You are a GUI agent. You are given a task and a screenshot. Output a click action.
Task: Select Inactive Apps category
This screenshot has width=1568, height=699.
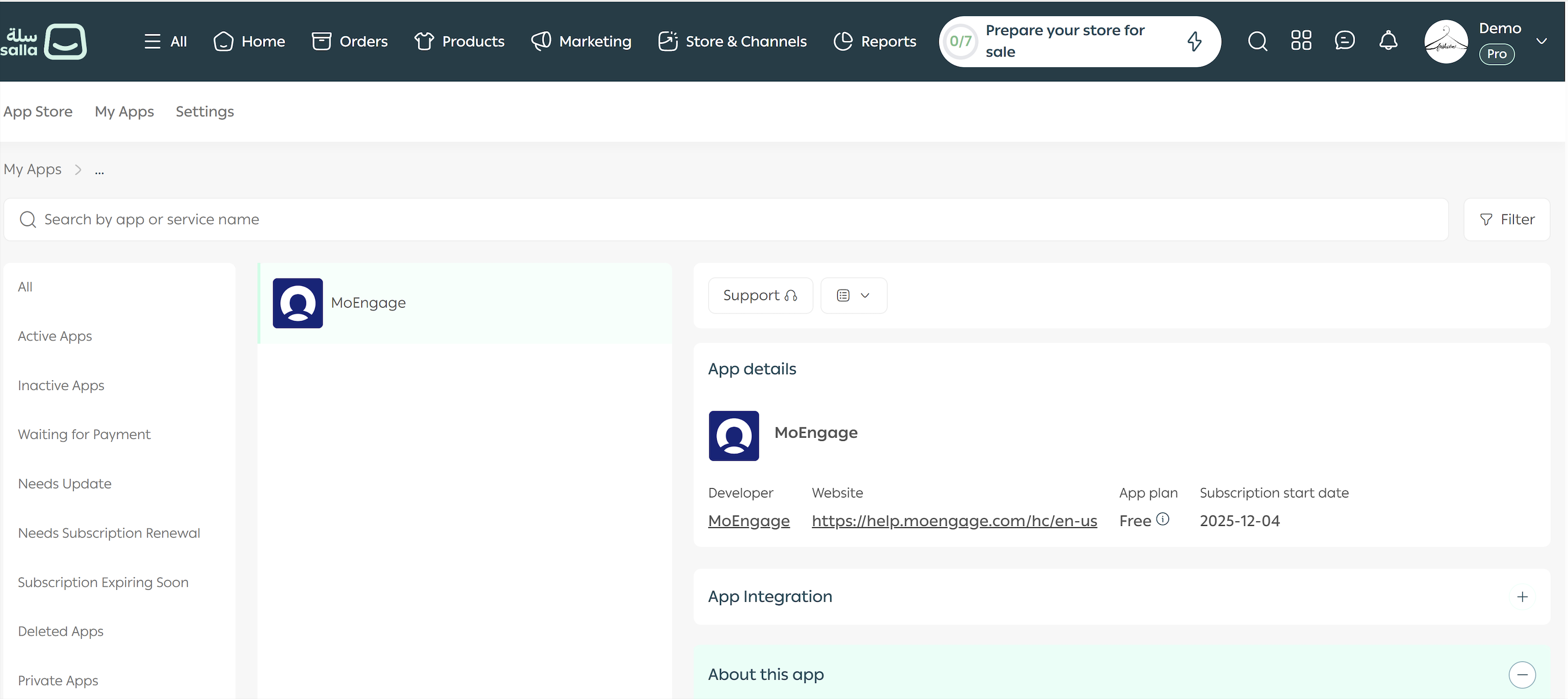click(x=61, y=386)
